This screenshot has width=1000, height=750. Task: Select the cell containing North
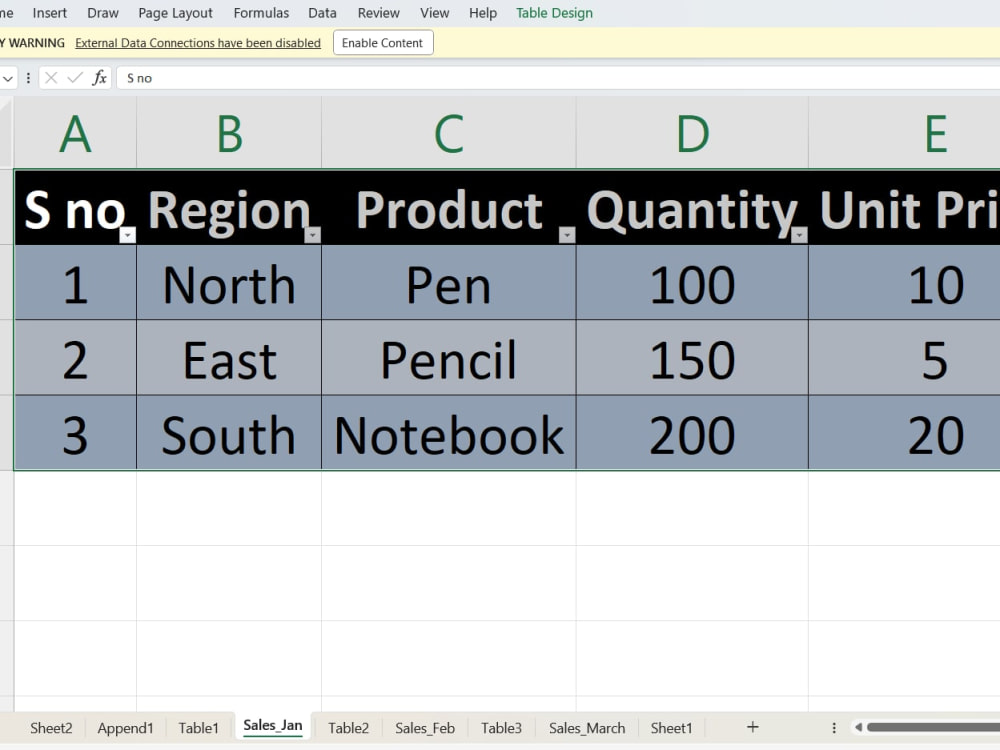point(229,283)
